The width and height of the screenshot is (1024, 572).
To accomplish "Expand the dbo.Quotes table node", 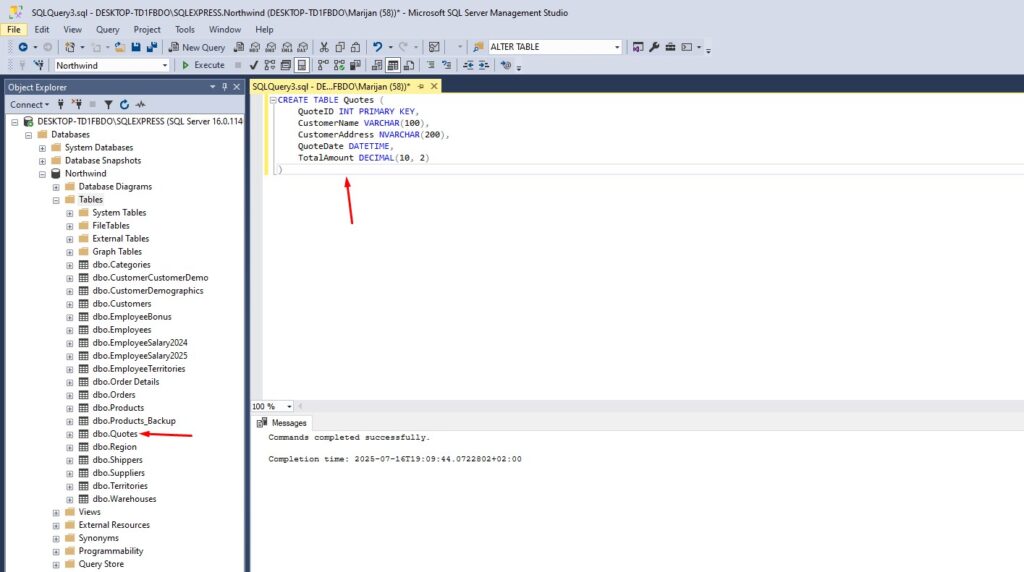I will tap(70, 434).
